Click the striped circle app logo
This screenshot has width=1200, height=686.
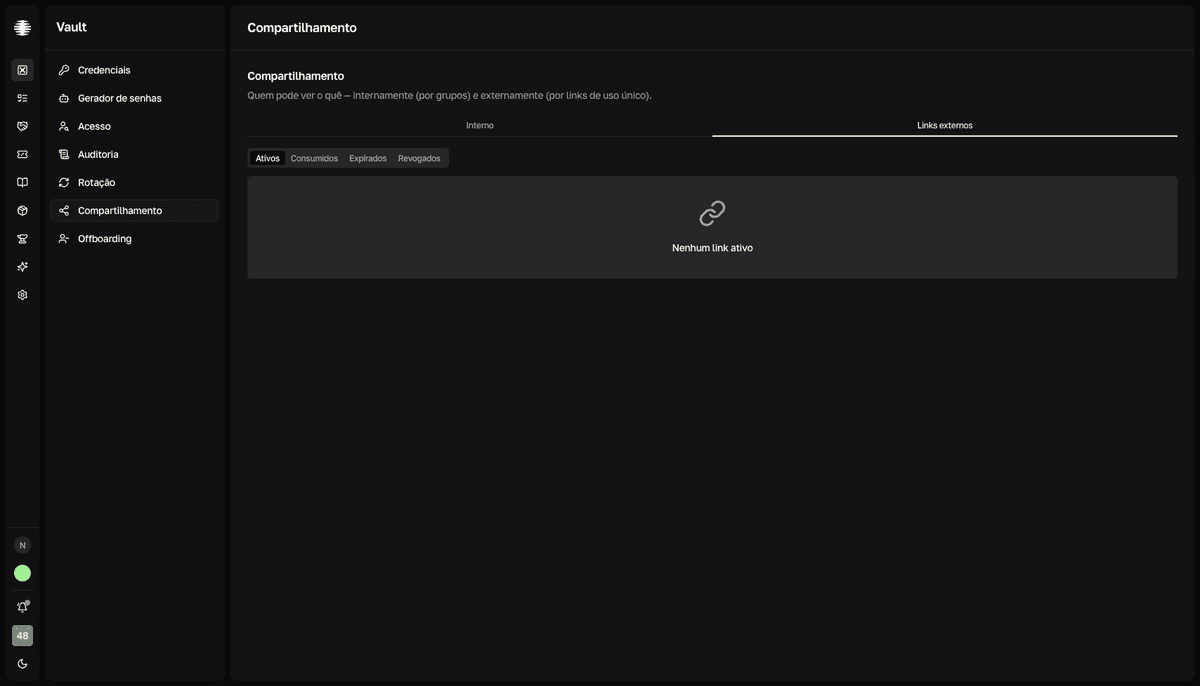(22, 28)
